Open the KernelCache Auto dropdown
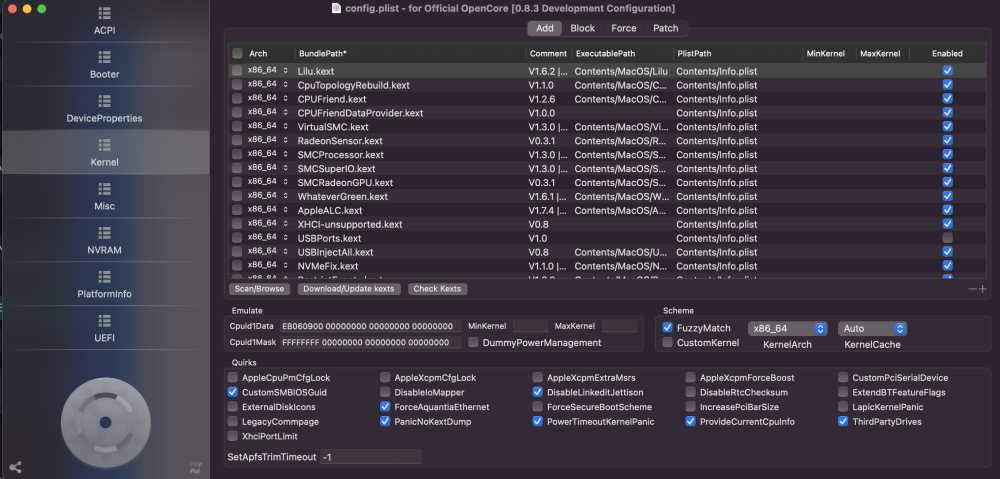 [872, 328]
